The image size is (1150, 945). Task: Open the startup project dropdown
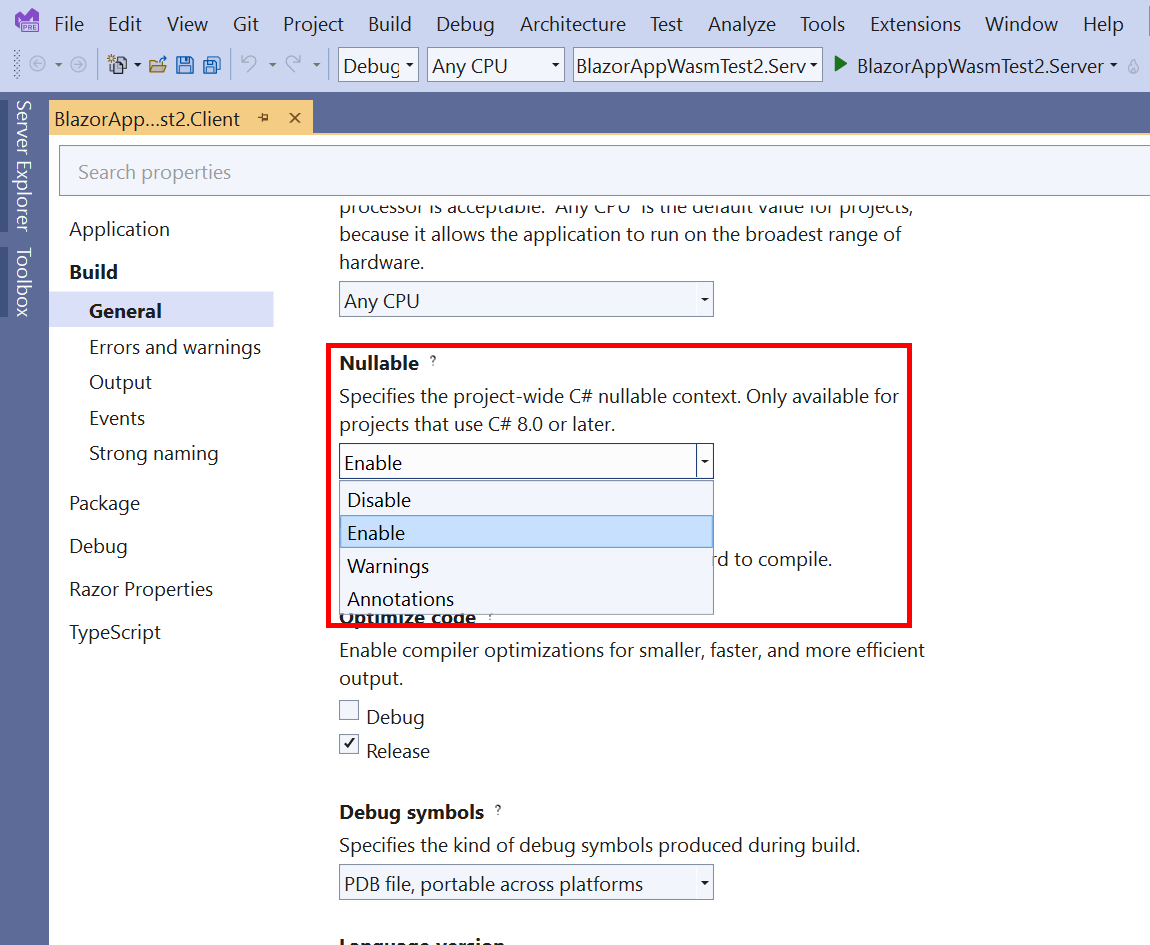(x=697, y=65)
